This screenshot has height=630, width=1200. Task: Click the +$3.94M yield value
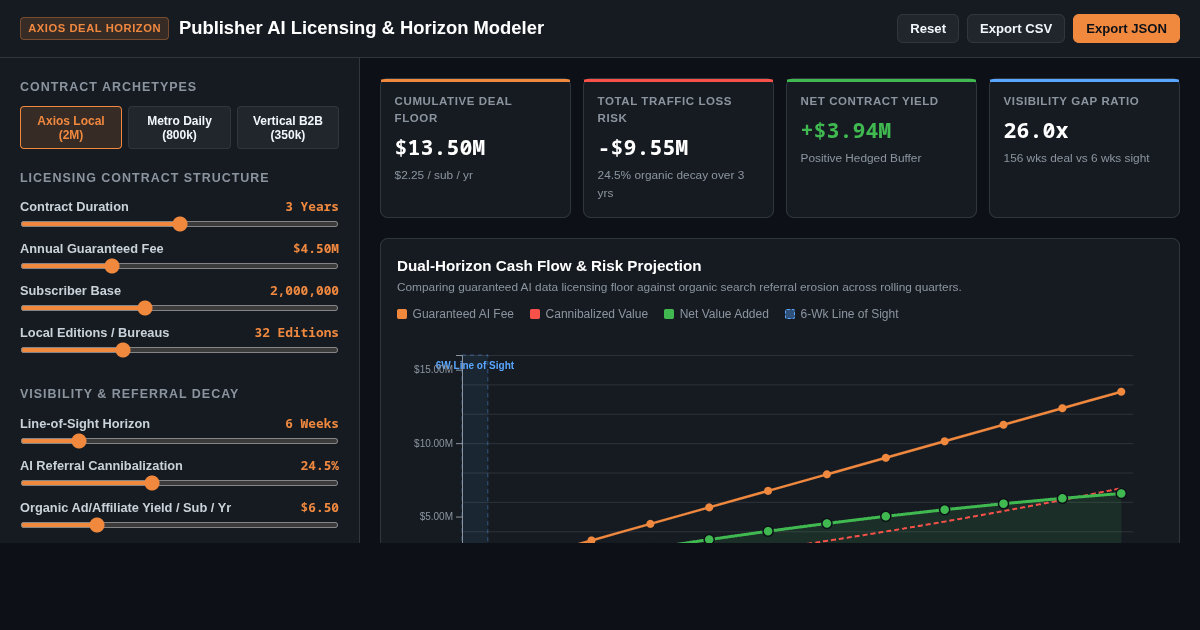pos(846,131)
